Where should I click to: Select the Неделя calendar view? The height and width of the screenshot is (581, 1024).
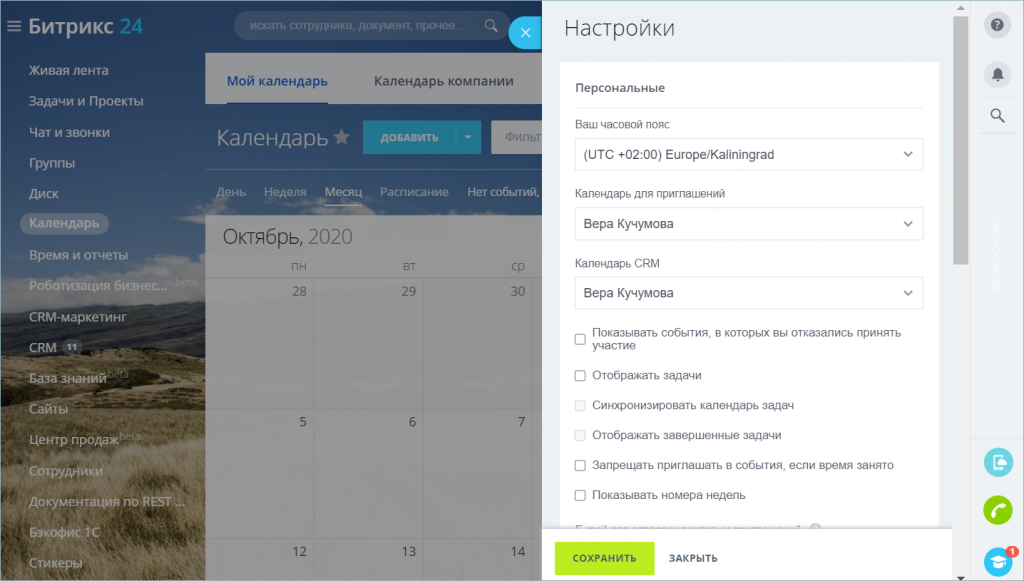click(x=285, y=192)
